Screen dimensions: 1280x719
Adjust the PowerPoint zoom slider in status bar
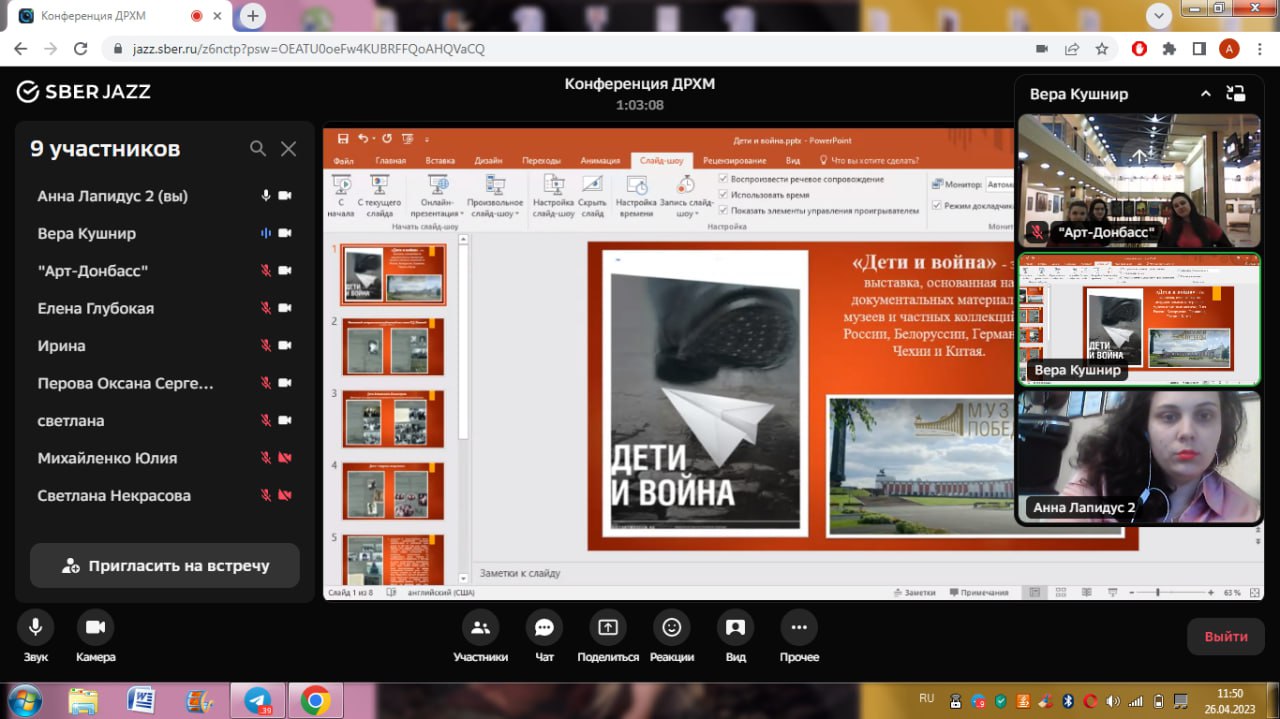point(1158,592)
